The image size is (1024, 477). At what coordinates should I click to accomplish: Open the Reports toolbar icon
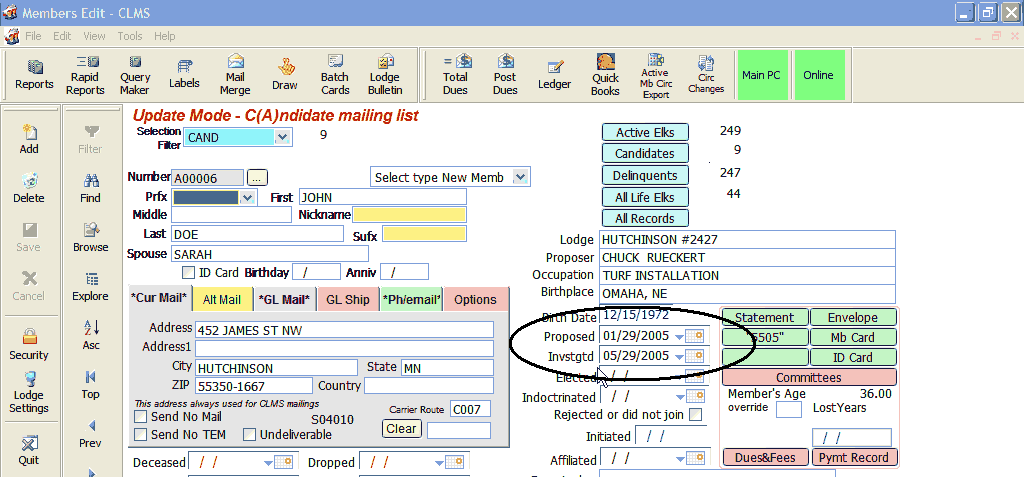pos(34,74)
